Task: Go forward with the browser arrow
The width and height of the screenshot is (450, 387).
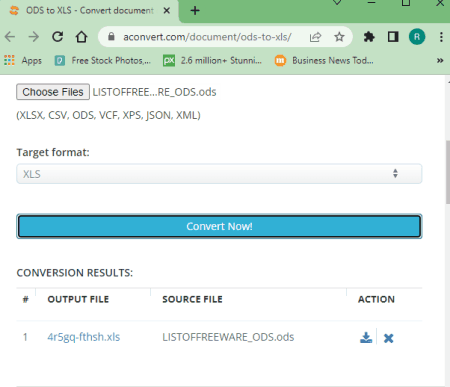Action: (34, 37)
